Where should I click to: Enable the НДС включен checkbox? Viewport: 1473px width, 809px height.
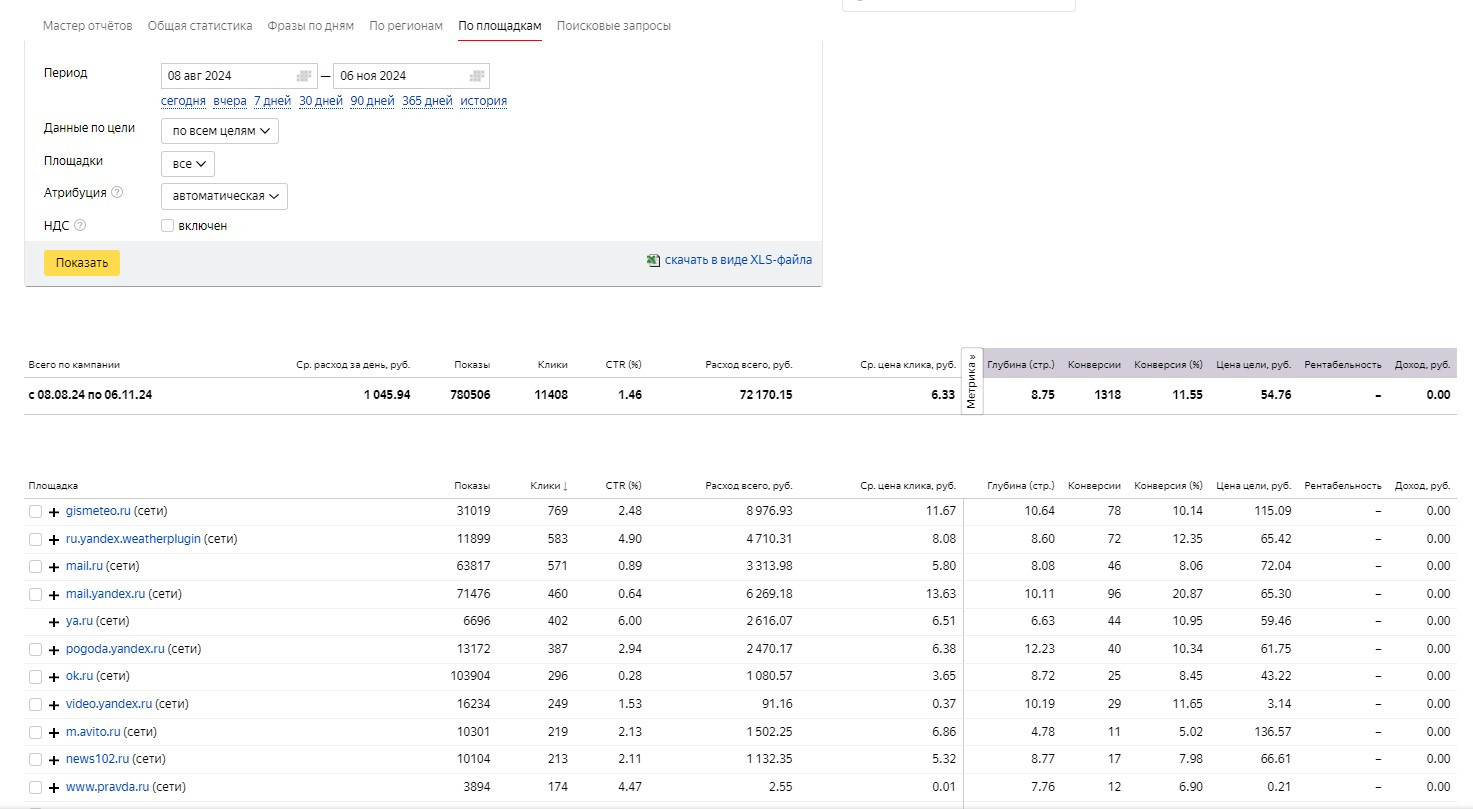(168, 226)
